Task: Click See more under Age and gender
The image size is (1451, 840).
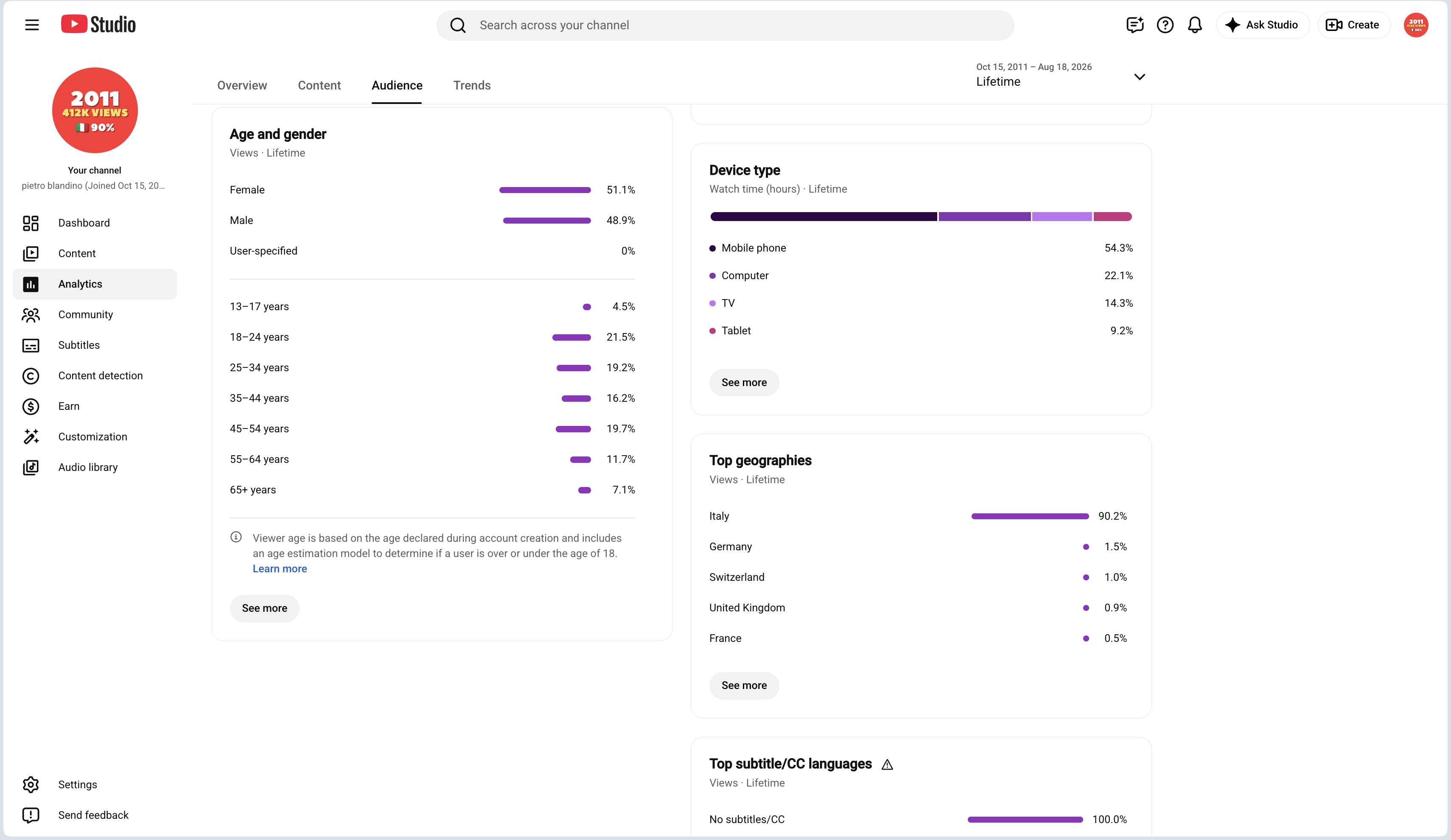Action: click(x=264, y=608)
